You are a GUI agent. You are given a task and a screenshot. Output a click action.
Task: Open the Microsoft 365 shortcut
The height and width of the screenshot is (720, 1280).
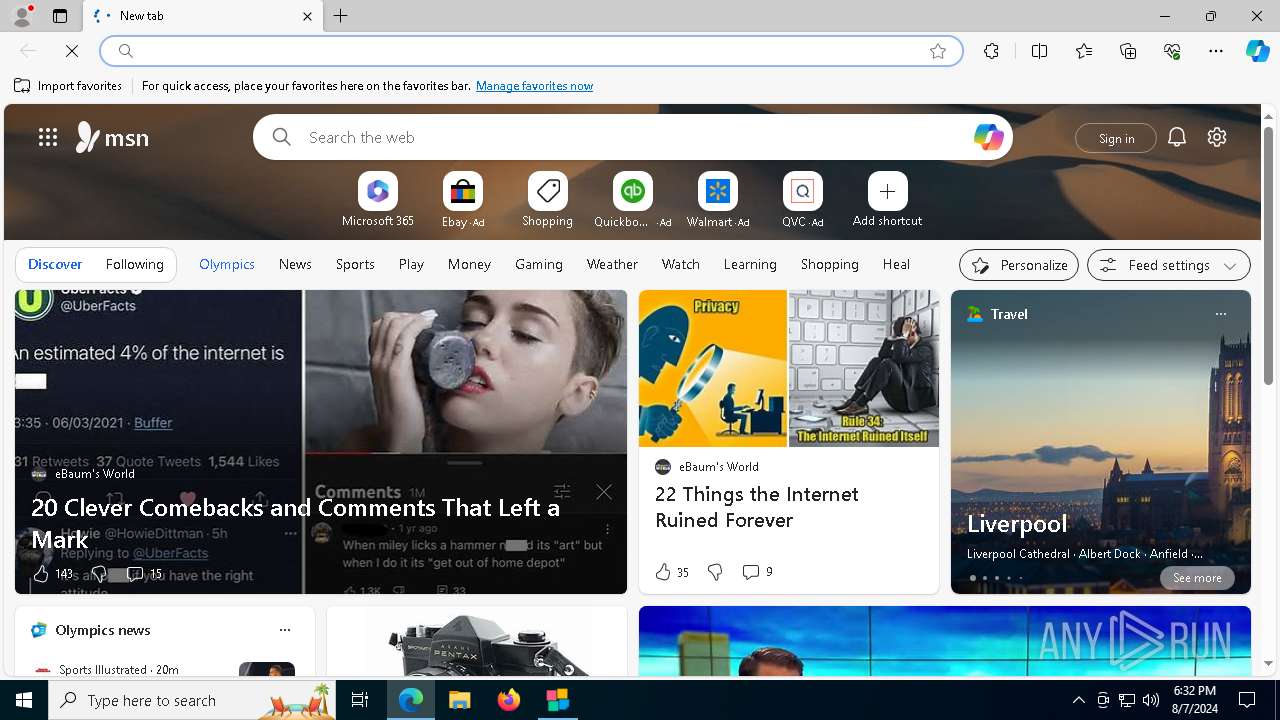pos(377,200)
